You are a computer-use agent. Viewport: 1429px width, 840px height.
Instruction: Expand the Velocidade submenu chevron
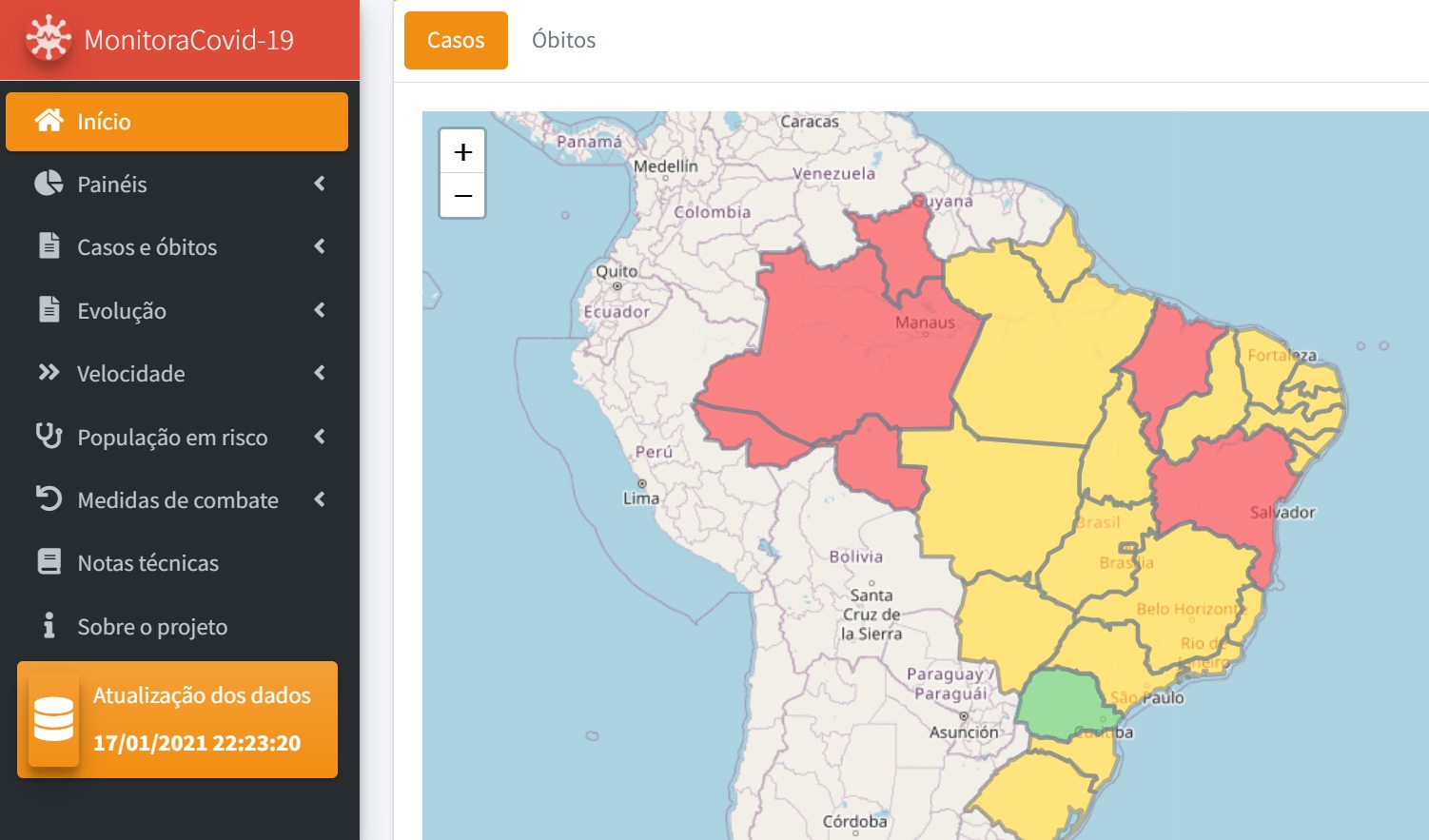pos(320,373)
